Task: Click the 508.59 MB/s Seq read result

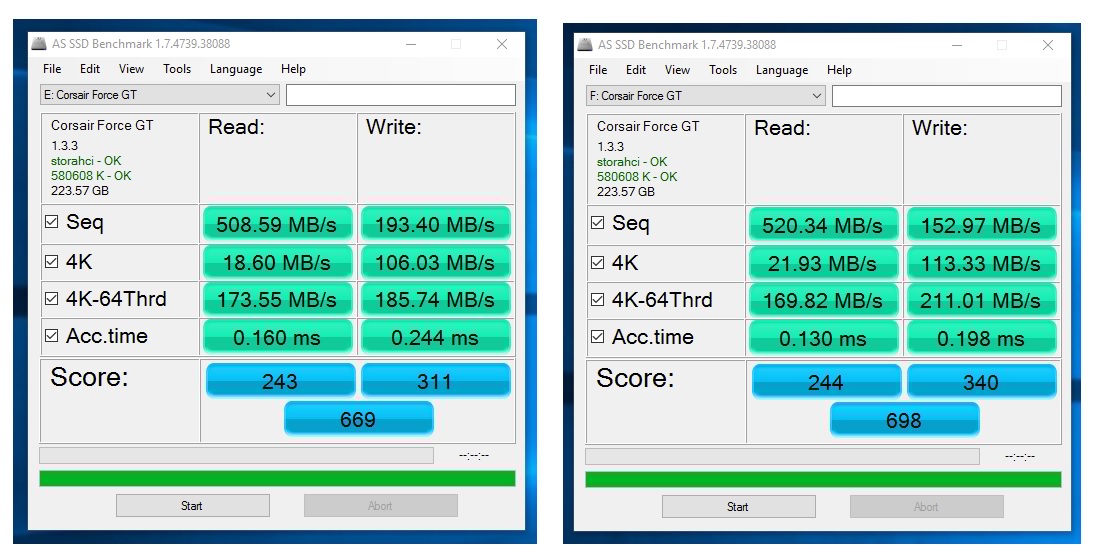Action: click(278, 224)
